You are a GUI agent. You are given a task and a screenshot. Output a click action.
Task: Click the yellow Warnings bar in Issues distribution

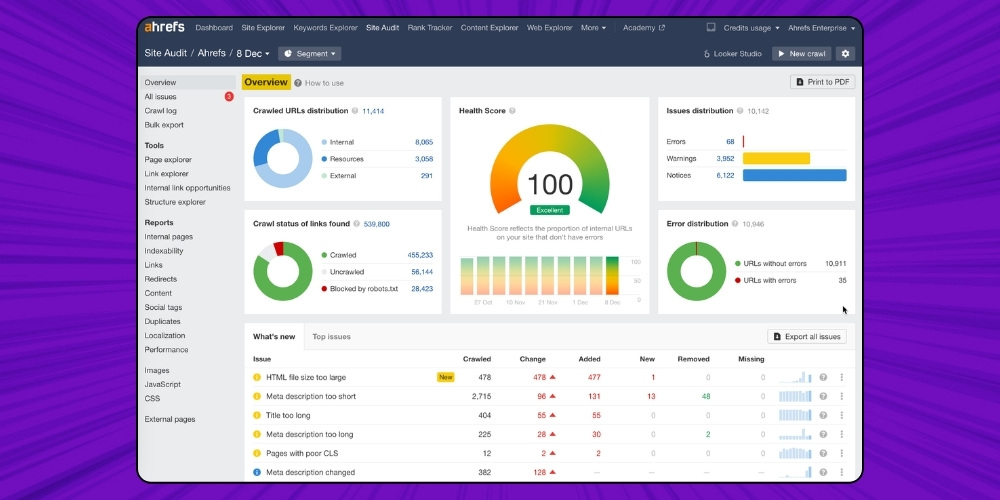776,158
